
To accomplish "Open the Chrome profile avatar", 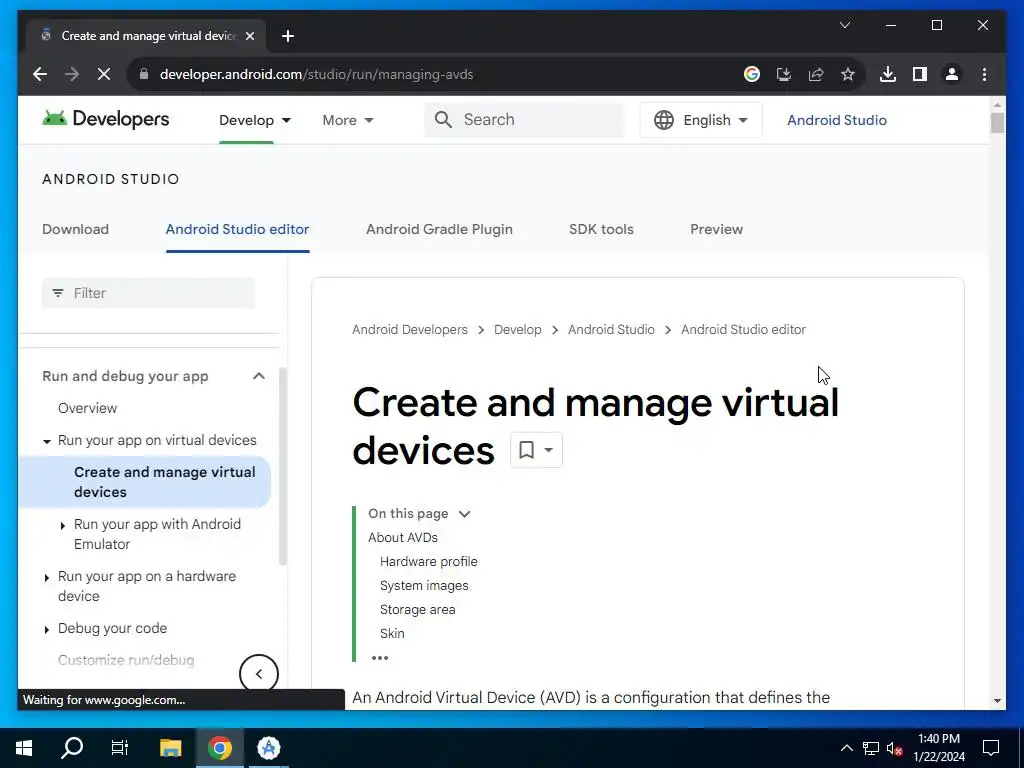I will 952,74.
